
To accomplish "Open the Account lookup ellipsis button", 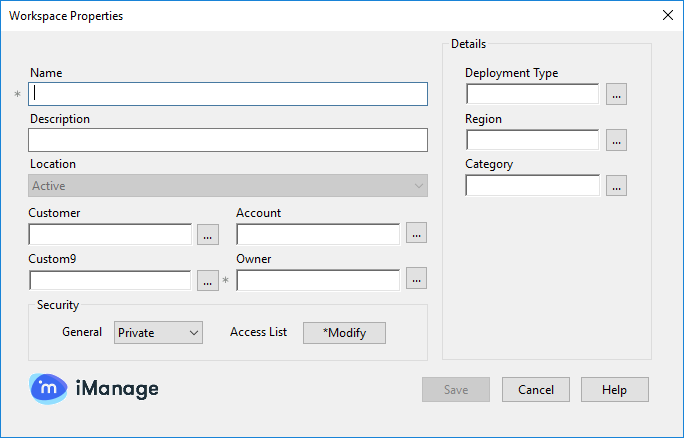I will click(x=416, y=234).
